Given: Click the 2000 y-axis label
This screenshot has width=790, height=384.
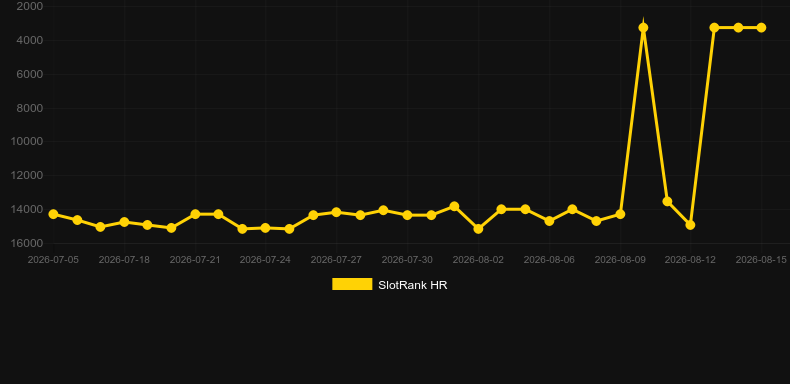Looking at the screenshot, I should click(x=30, y=7).
